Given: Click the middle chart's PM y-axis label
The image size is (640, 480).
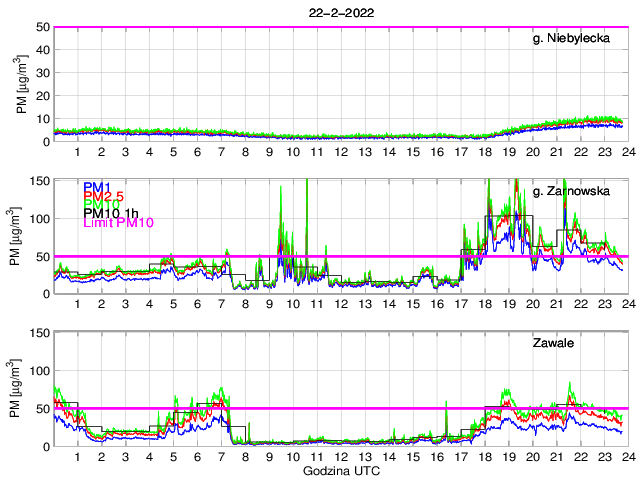Looking at the screenshot, I should 21,236.
